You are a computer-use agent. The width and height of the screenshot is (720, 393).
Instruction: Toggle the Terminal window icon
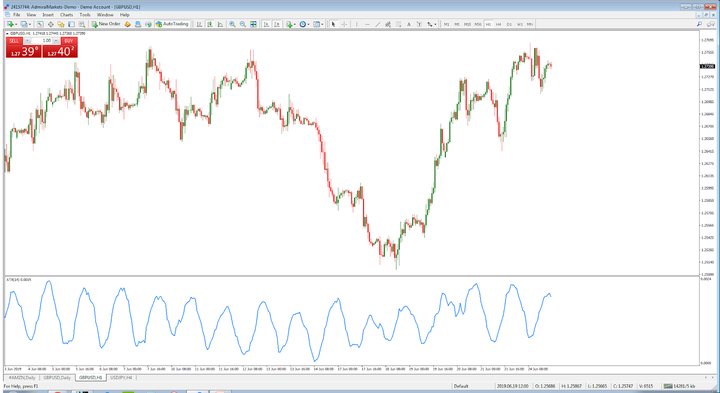(x=71, y=24)
